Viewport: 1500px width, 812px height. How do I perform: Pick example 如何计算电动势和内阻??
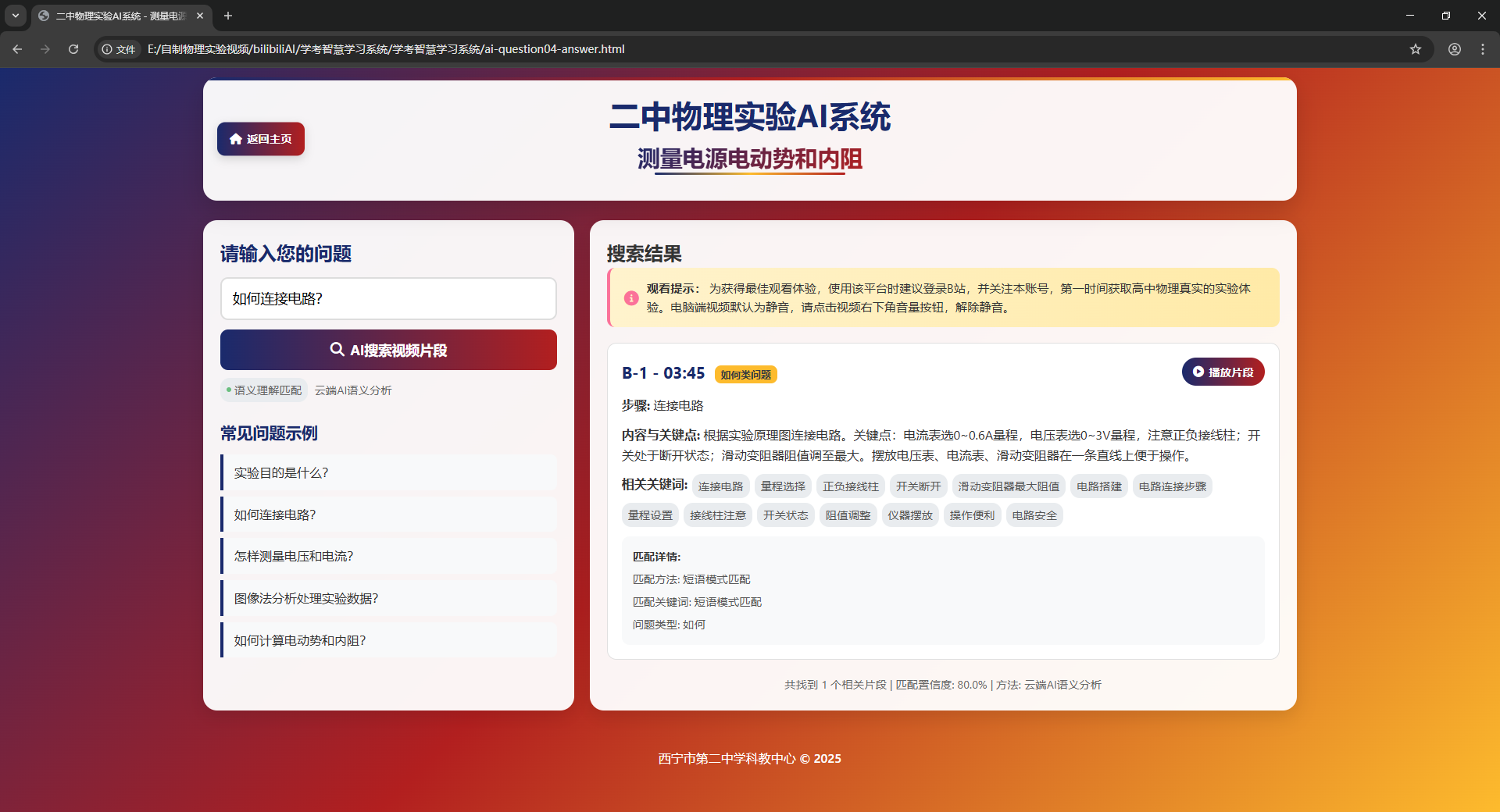tap(389, 640)
